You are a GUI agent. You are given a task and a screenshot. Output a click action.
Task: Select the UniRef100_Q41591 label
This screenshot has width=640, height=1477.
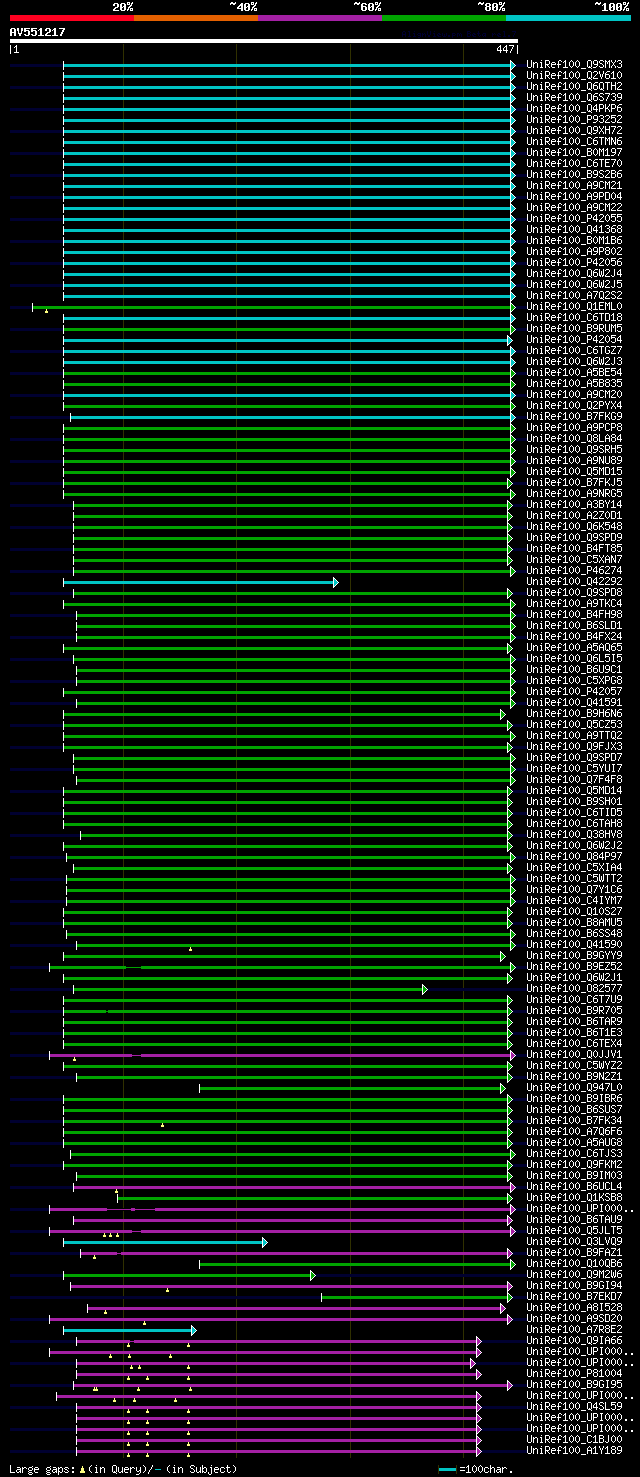tap(574, 702)
